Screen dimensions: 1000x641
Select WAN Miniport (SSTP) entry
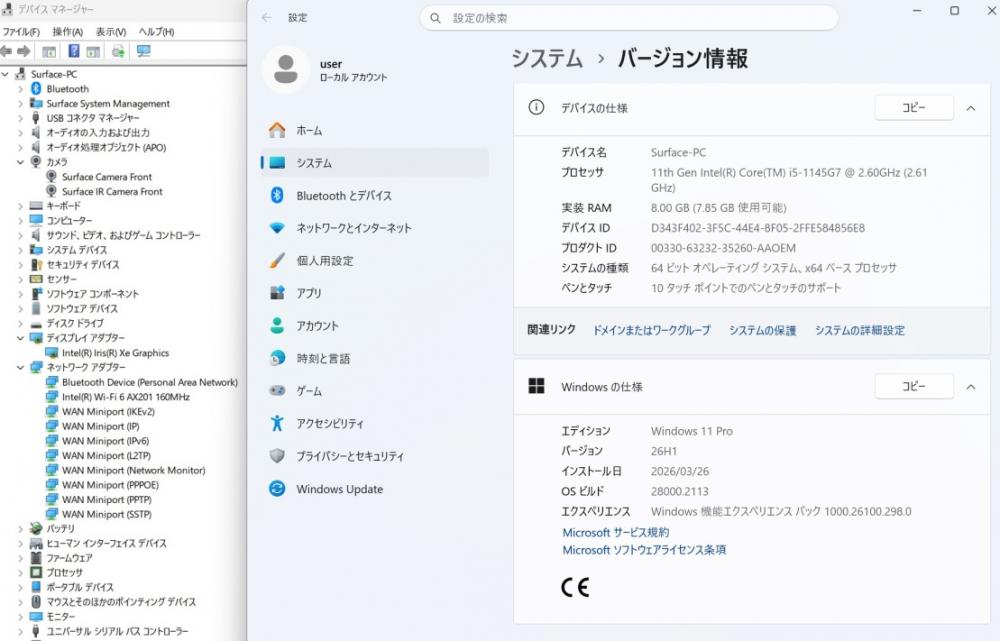[x=107, y=514]
